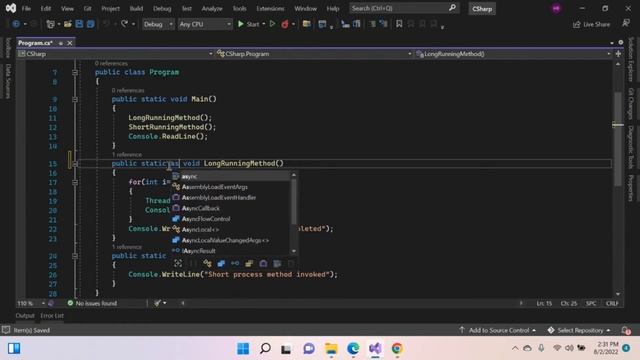Collapse the for loop outline

tap(75, 182)
